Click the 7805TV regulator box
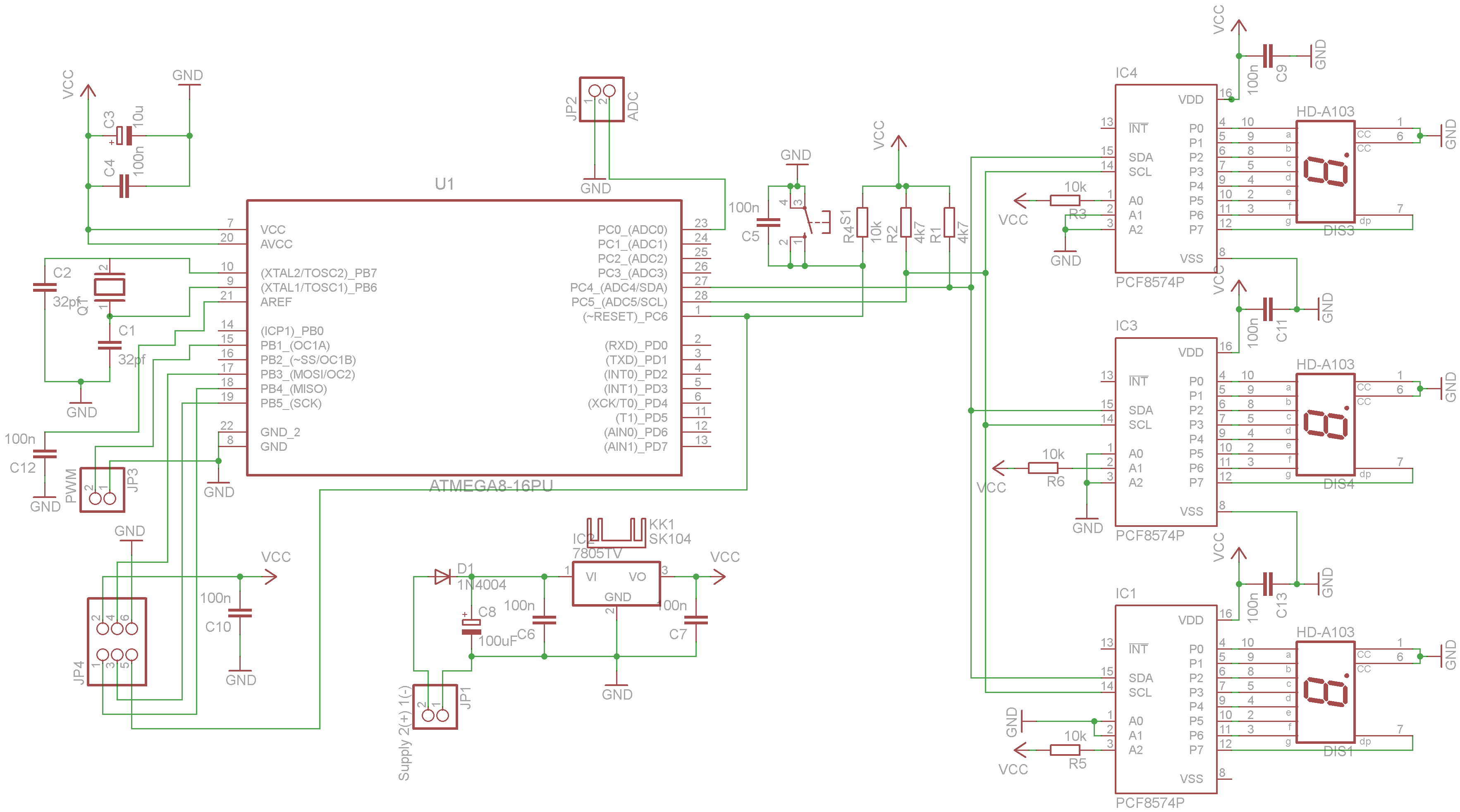The image size is (1460, 812). [x=616, y=584]
